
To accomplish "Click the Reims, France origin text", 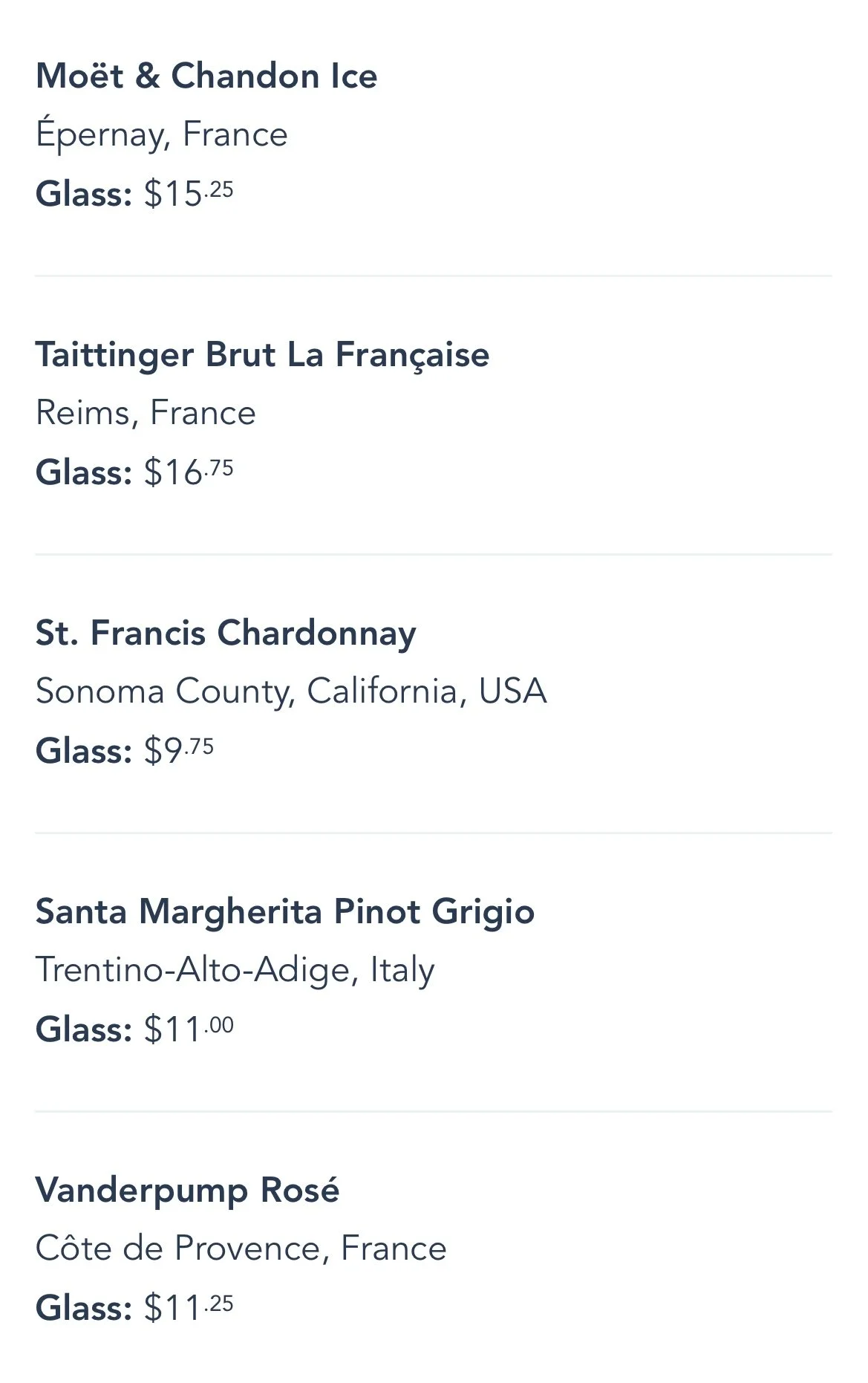I will tap(146, 413).
